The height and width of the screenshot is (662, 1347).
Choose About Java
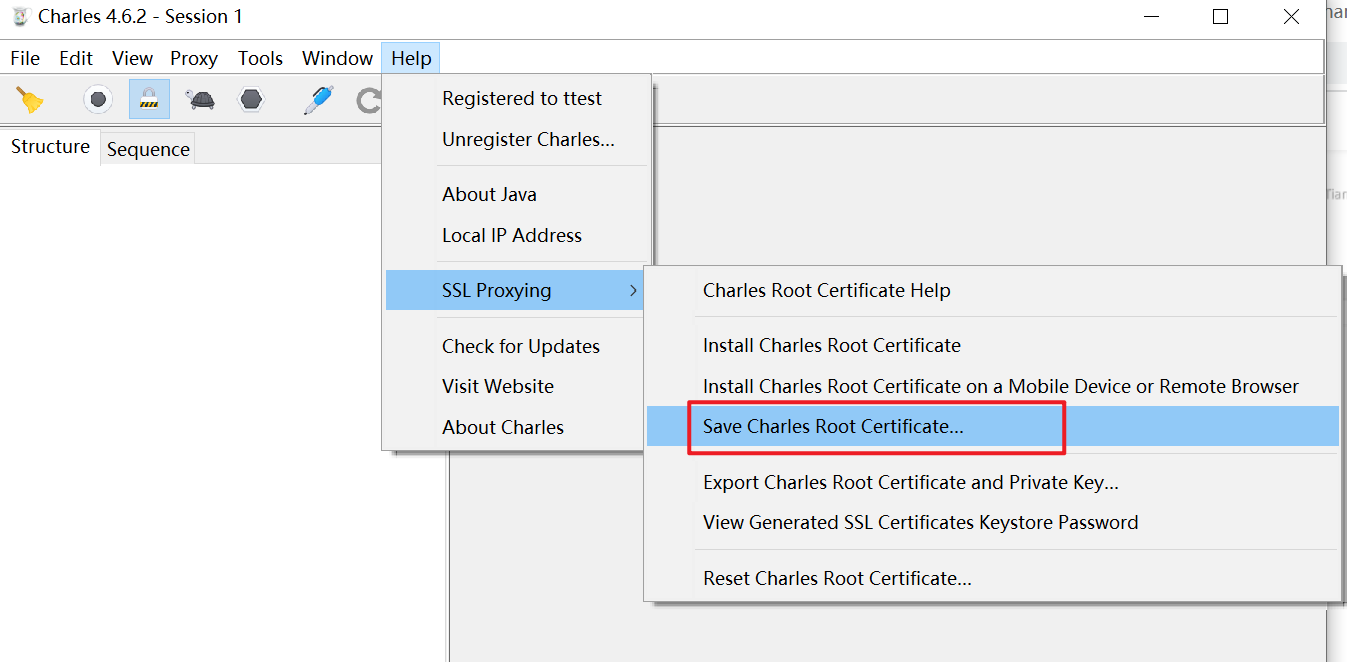[517, 194]
